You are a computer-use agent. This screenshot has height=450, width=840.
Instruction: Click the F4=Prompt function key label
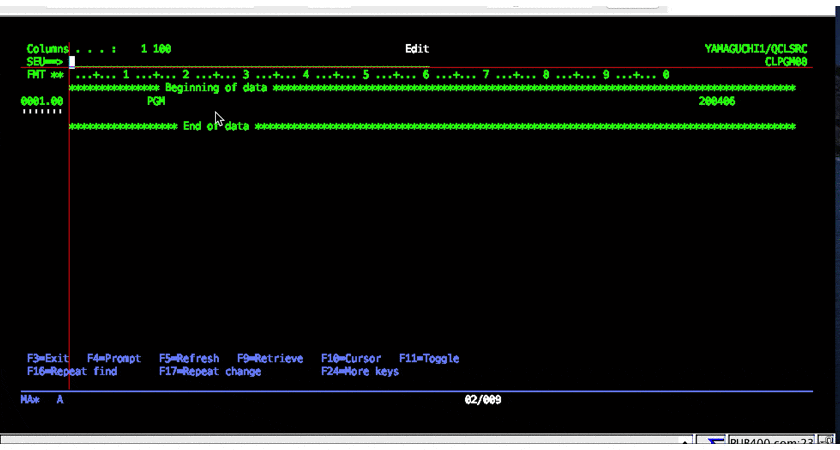click(114, 358)
